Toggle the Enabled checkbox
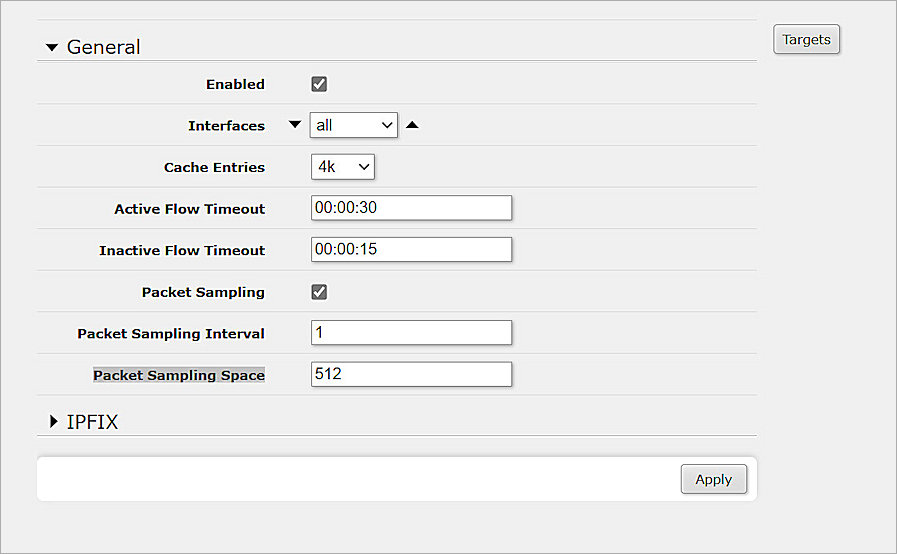 [320, 84]
